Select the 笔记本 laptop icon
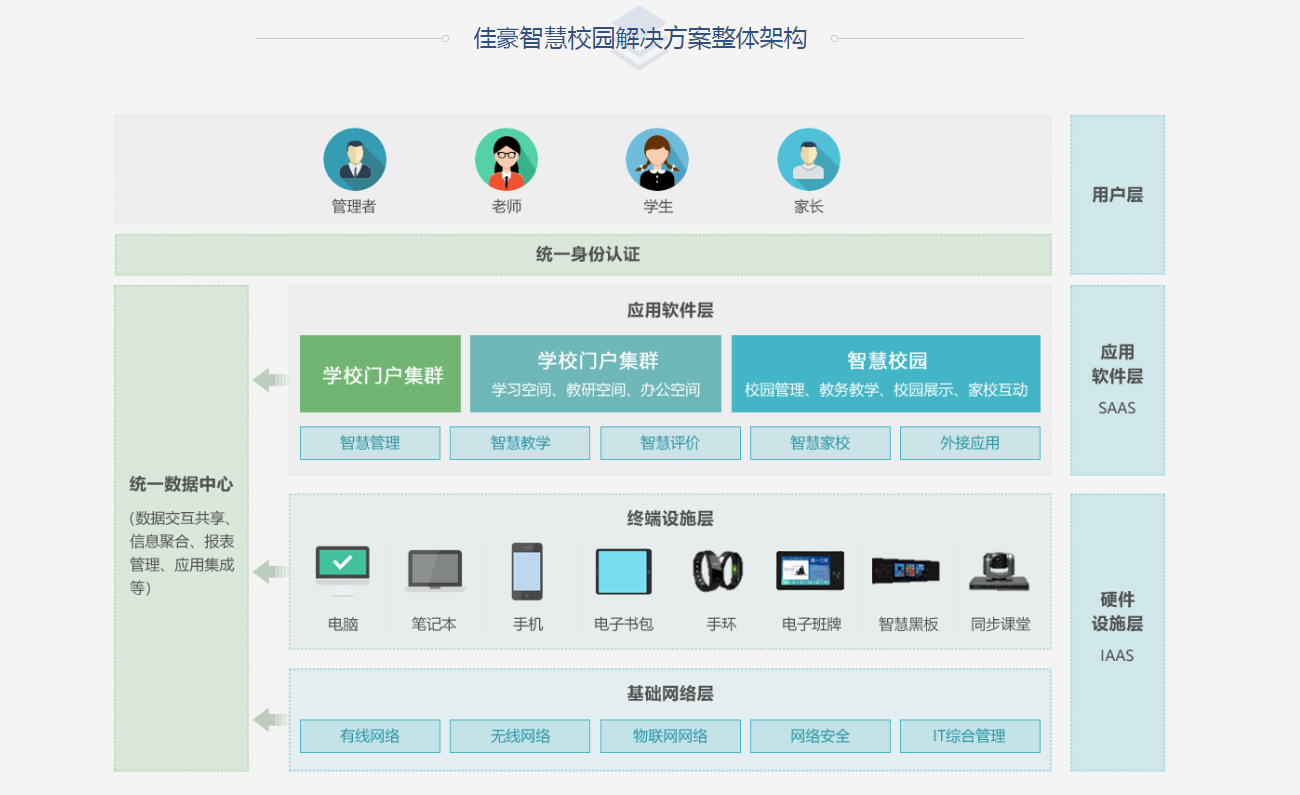This screenshot has height=795, width=1300. coord(434,571)
